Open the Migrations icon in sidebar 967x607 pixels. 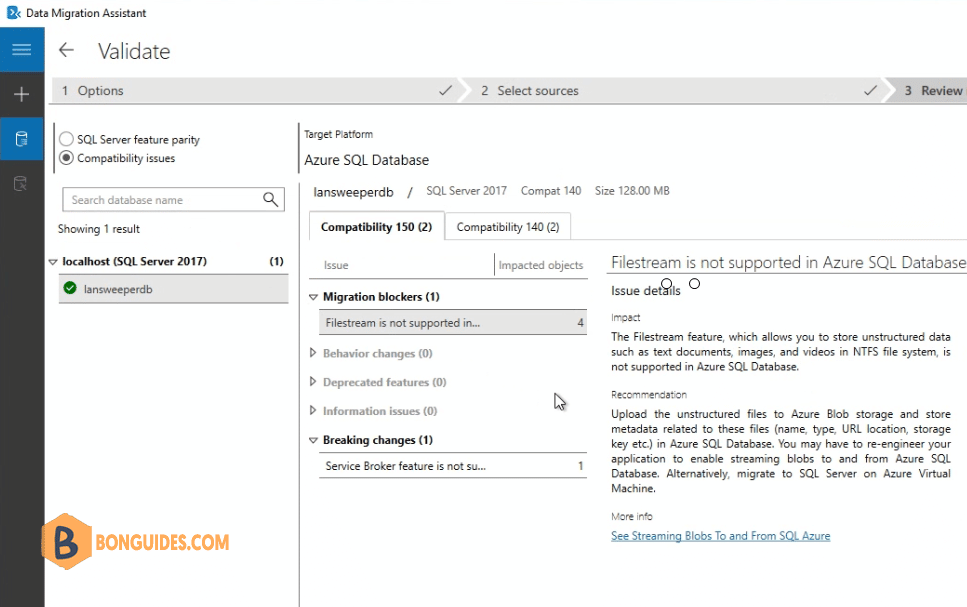21,183
